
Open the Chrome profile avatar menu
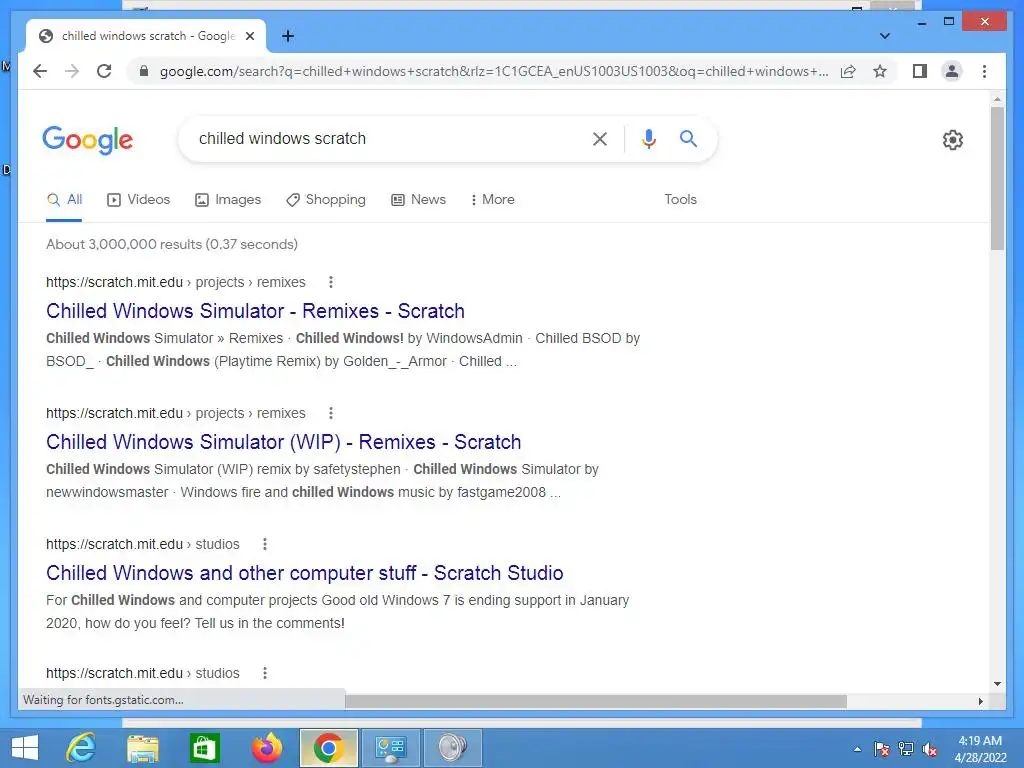tap(952, 71)
